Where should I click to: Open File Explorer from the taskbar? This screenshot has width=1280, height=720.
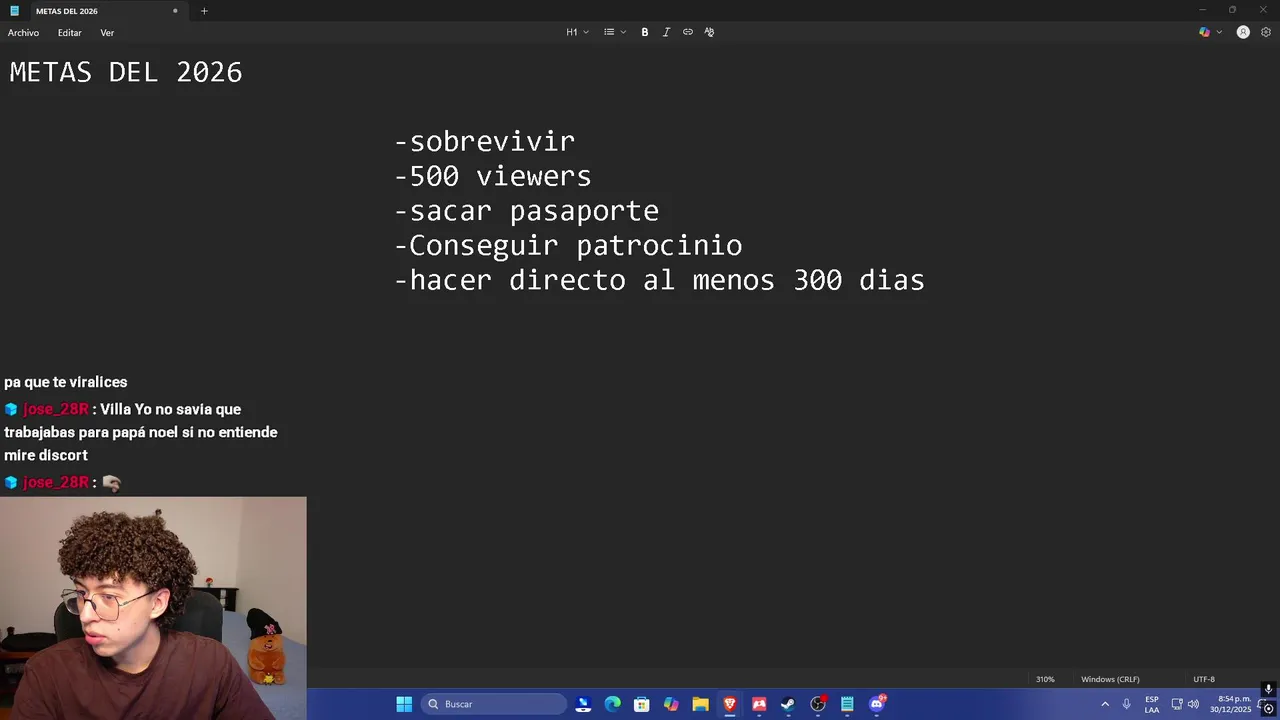tap(700, 704)
